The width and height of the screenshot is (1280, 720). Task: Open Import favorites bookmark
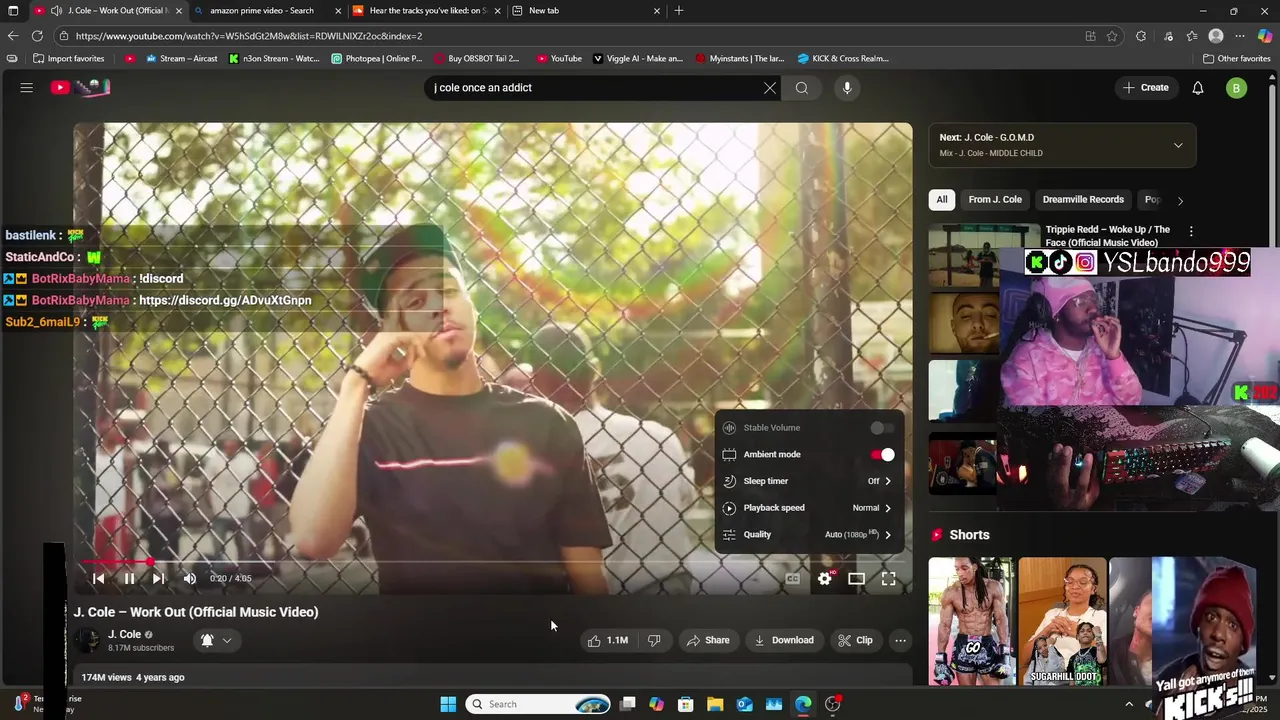(69, 58)
